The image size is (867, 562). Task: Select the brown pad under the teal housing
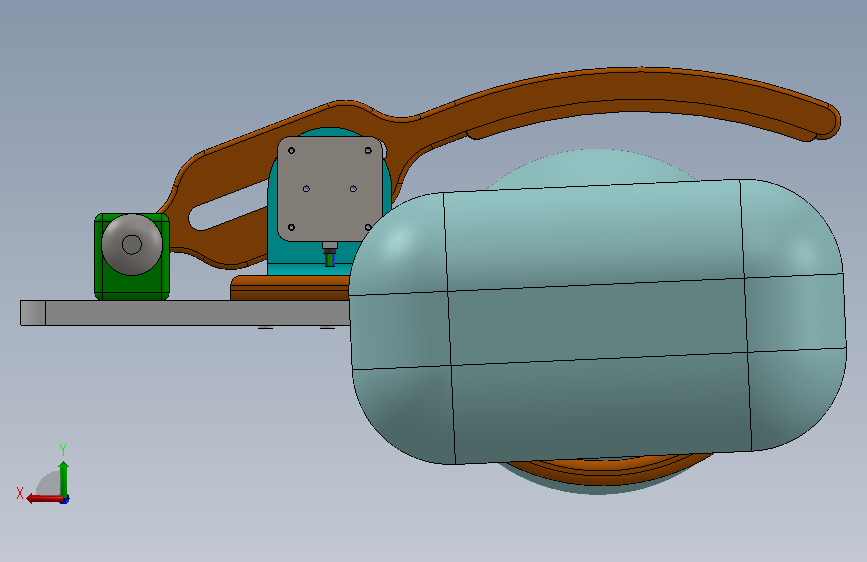(290, 288)
